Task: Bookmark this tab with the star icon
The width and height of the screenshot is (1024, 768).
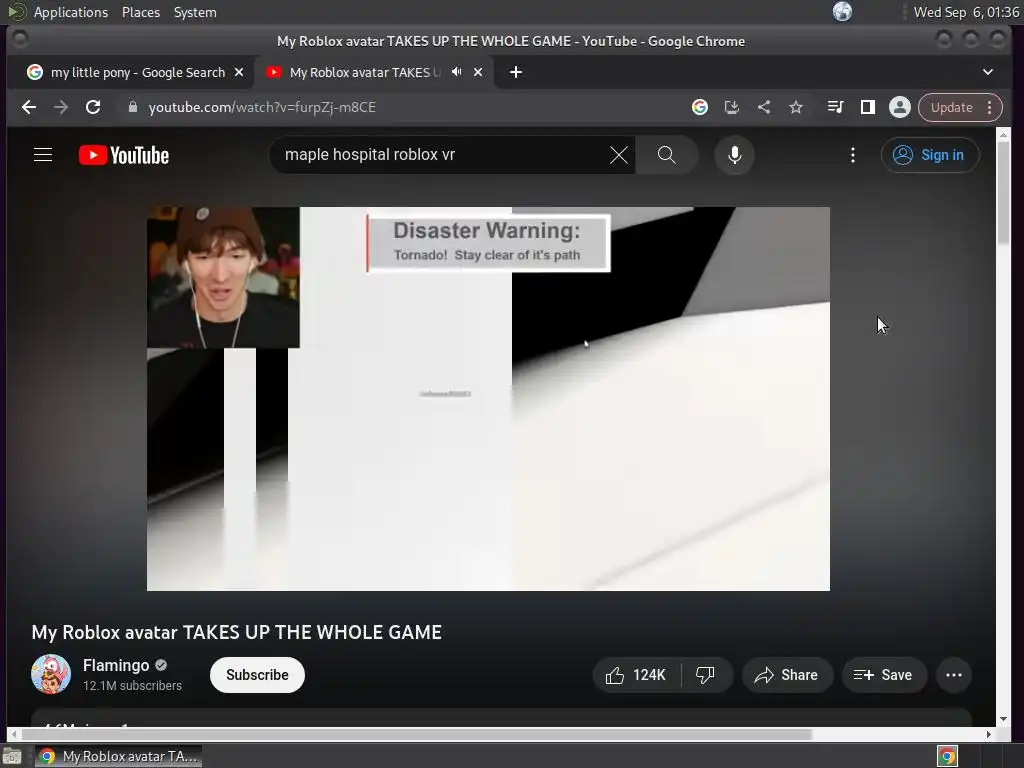Action: coord(795,107)
